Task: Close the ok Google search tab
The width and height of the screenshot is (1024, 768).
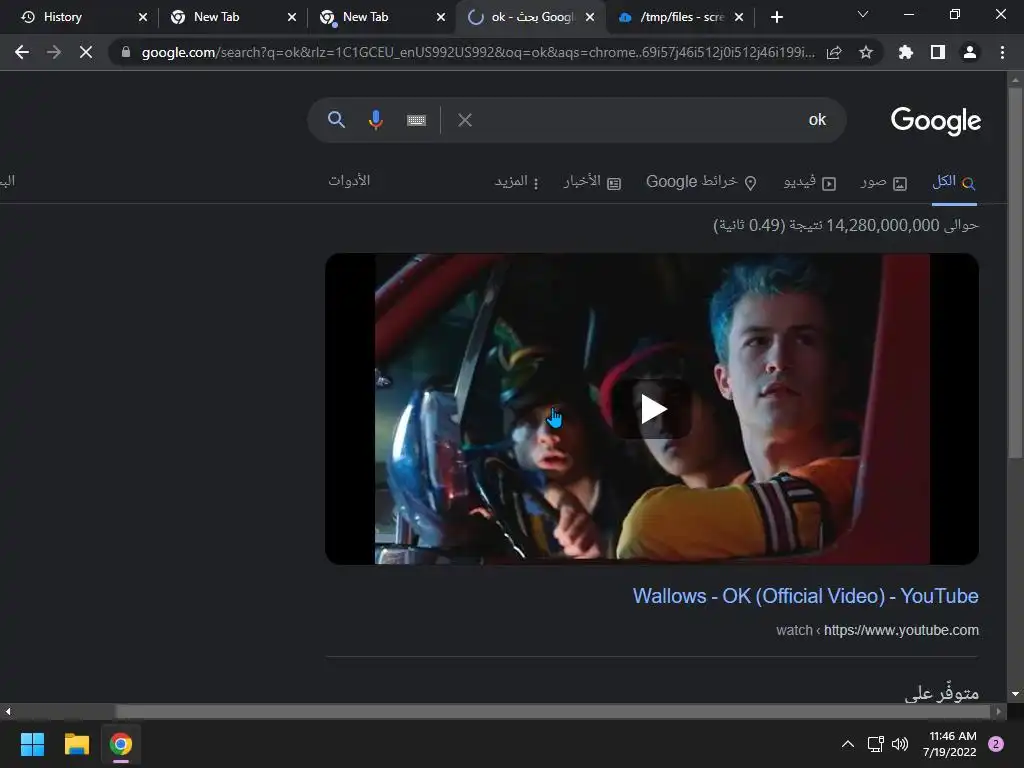Action: pos(590,17)
